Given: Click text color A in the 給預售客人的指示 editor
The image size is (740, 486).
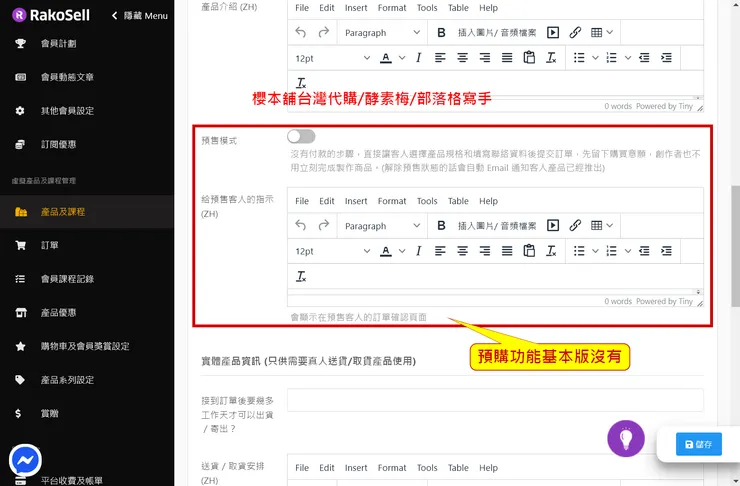Looking at the screenshot, I should click(386, 251).
